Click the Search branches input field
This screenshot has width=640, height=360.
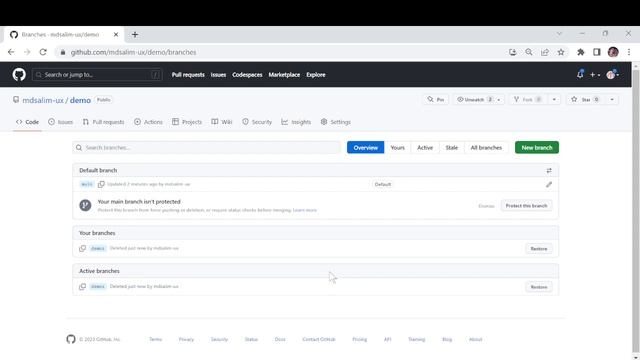pyautogui.click(x=207, y=147)
